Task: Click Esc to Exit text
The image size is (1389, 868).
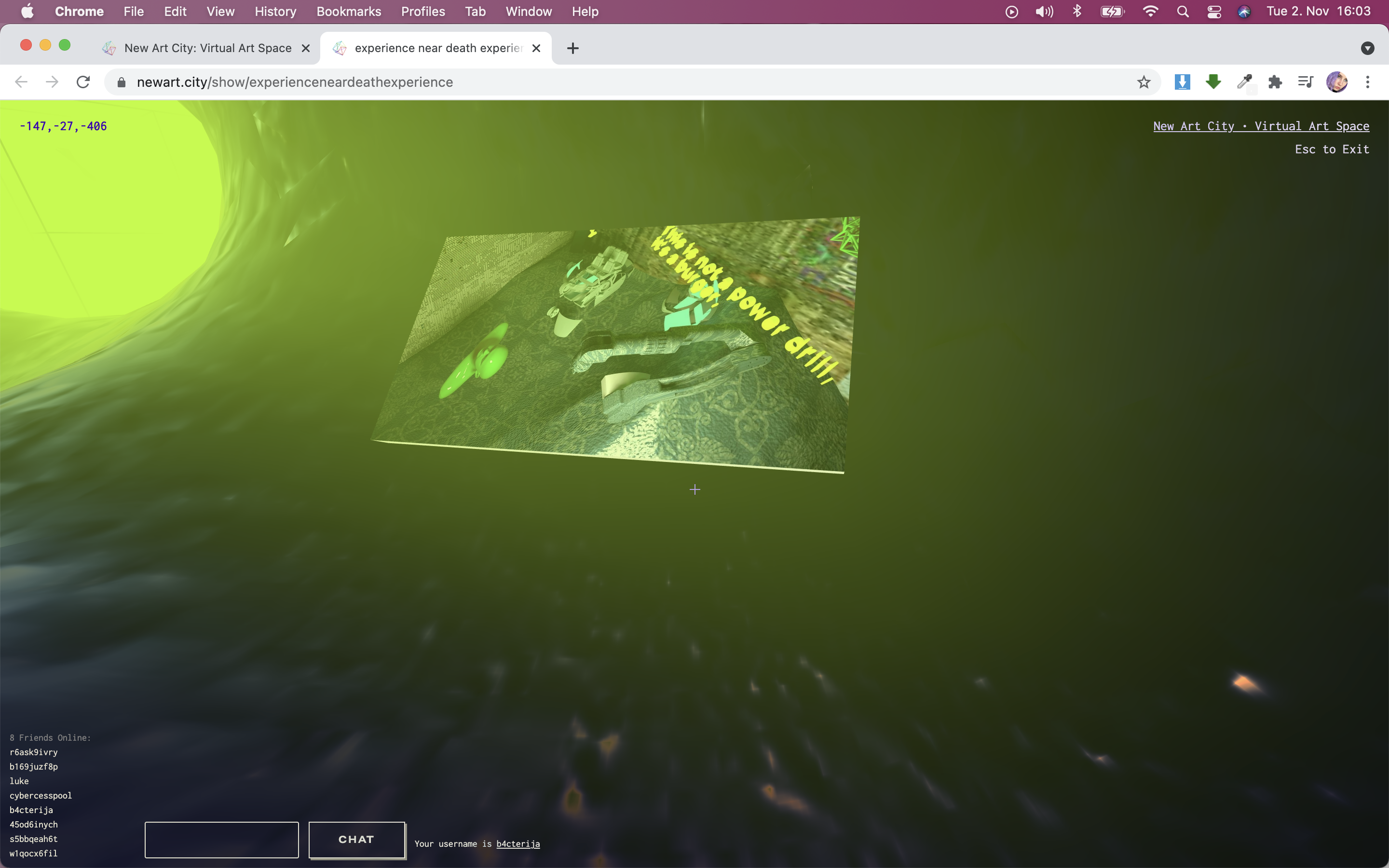Action: coord(1332,149)
